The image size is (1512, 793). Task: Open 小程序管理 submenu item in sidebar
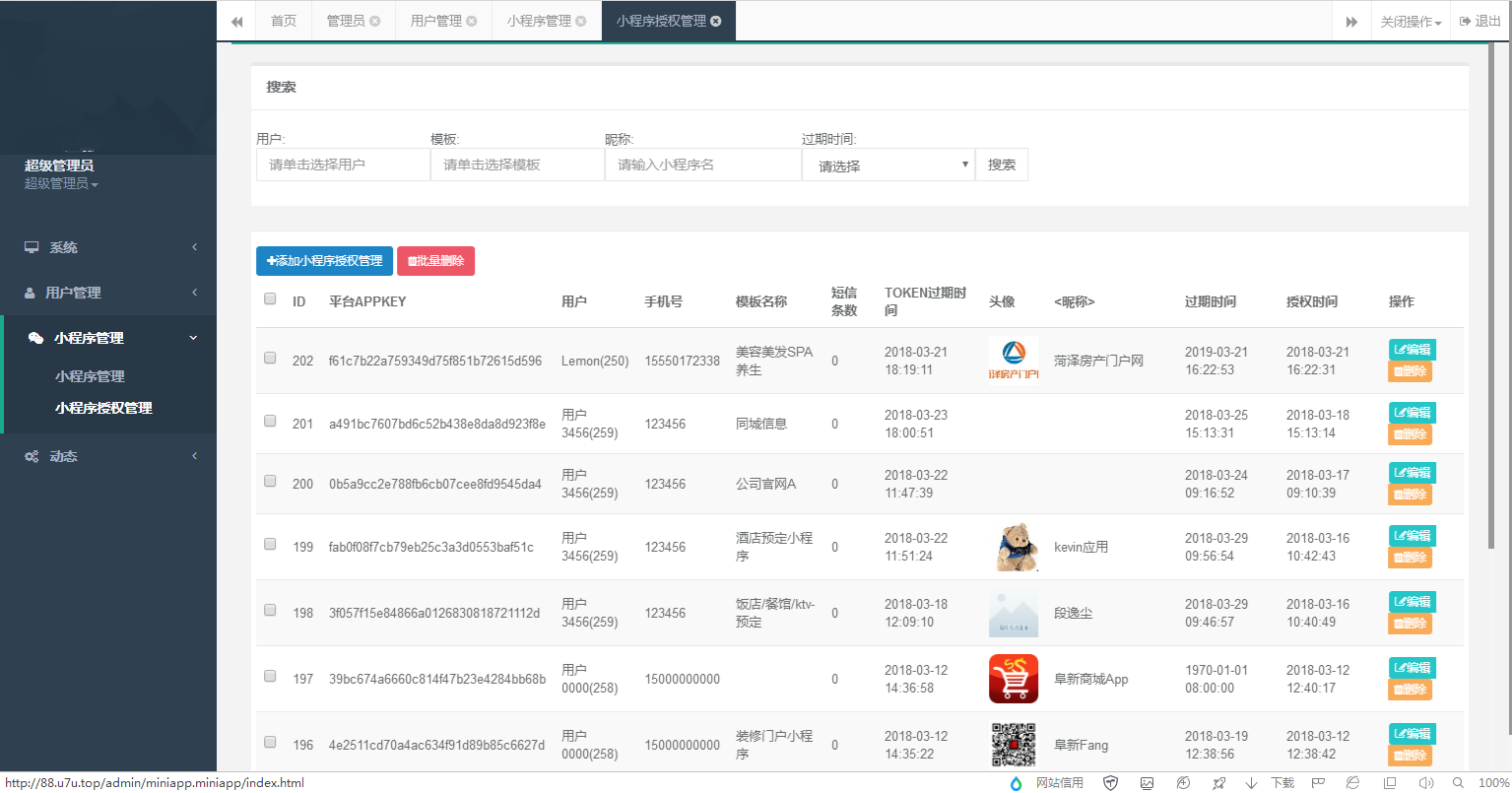pos(90,376)
